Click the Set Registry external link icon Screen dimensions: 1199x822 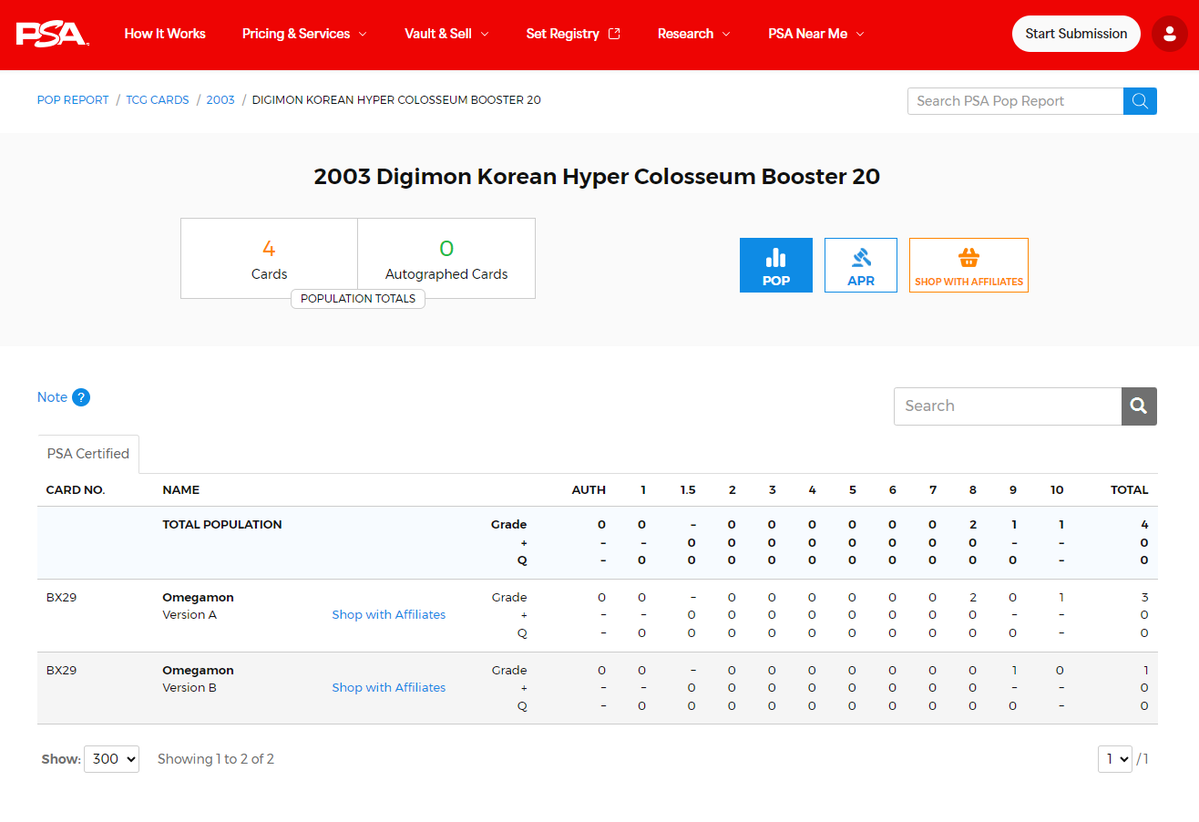click(x=614, y=34)
